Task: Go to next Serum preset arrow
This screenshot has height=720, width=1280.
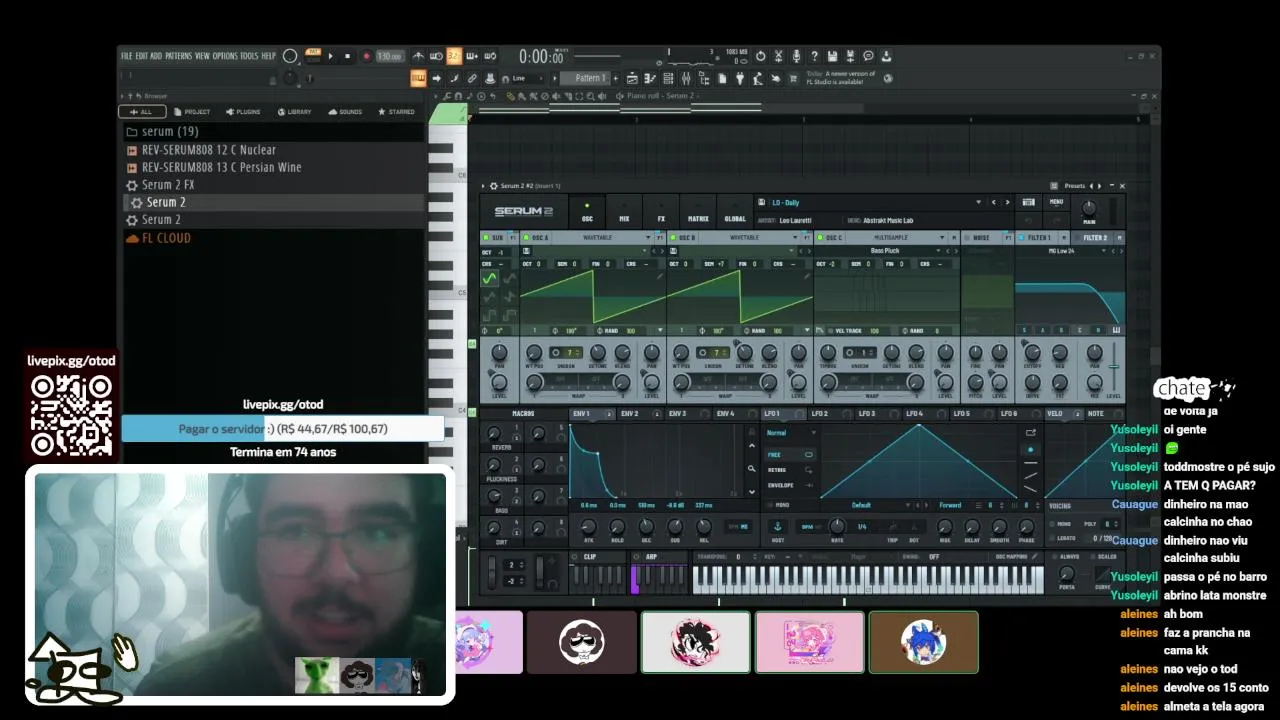Action: tap(1007, 202)
